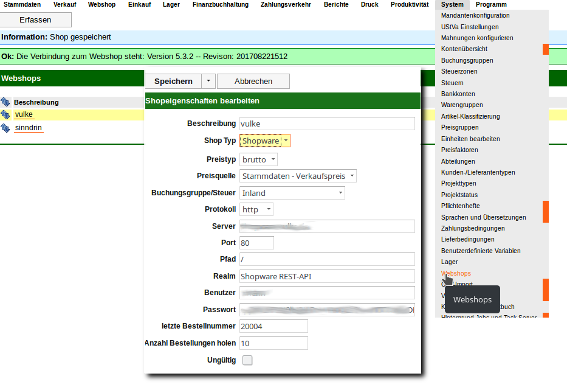Viewport: 567px width, 390px height.
Task: Expand the Protokoll http dropdown
Action: 256,209
